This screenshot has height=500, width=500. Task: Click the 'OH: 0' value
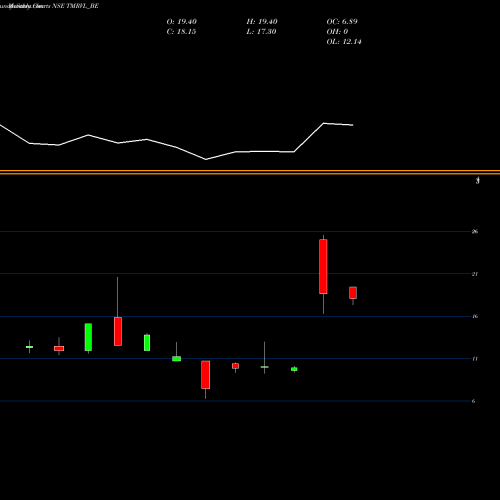[x=337, y=32]
